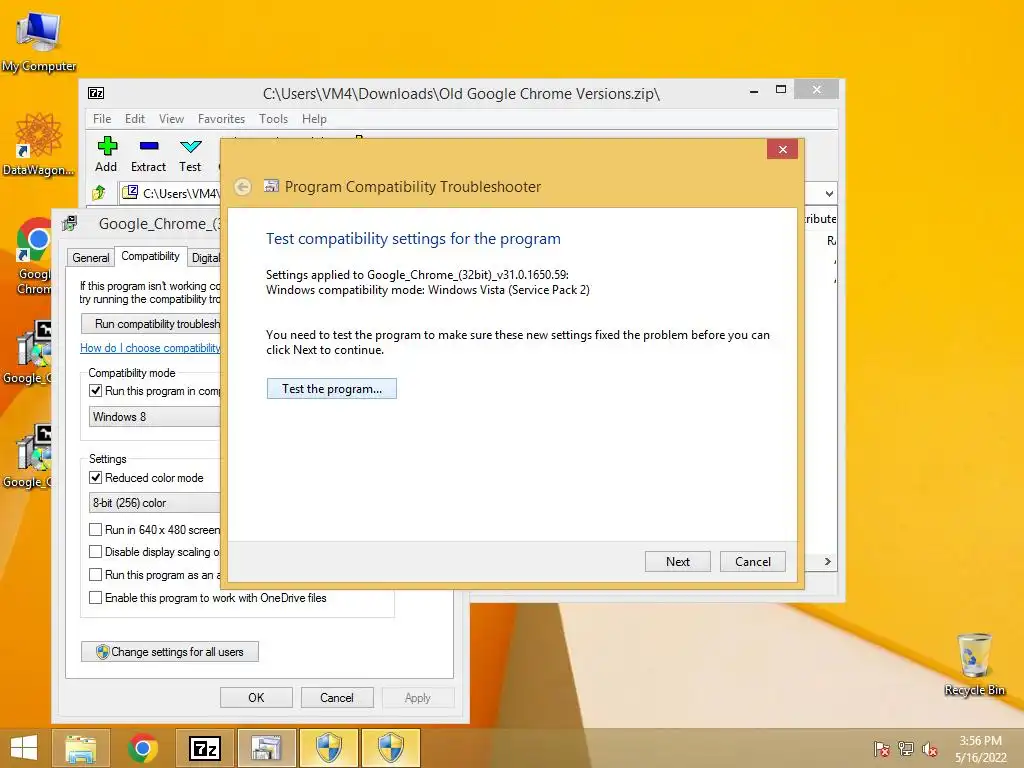Click Next in the troubleshooter

click(x=677, y=562)
